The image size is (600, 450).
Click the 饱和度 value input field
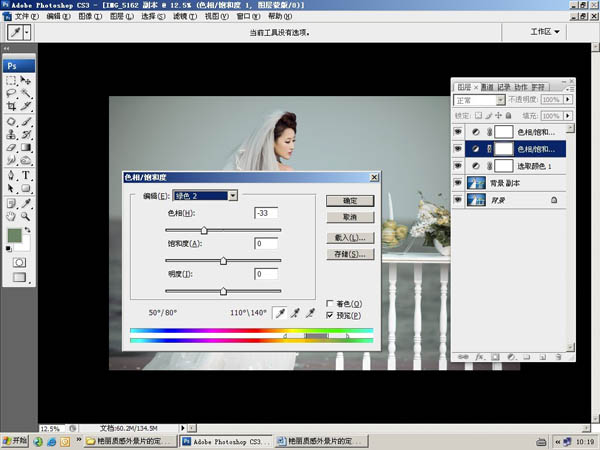[x=266, y=244]
